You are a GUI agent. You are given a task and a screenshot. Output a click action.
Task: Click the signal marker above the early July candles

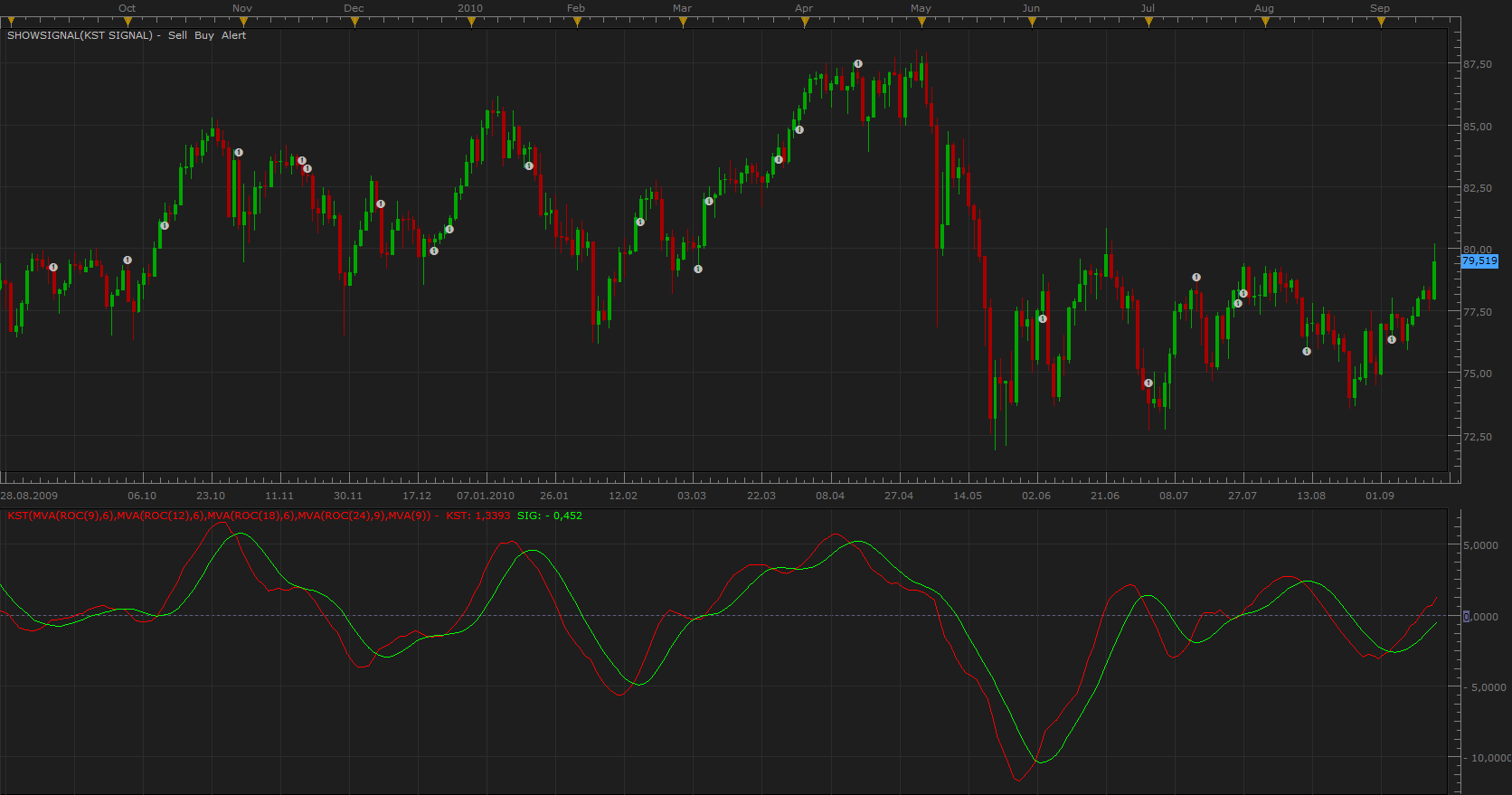[1196, 278]
